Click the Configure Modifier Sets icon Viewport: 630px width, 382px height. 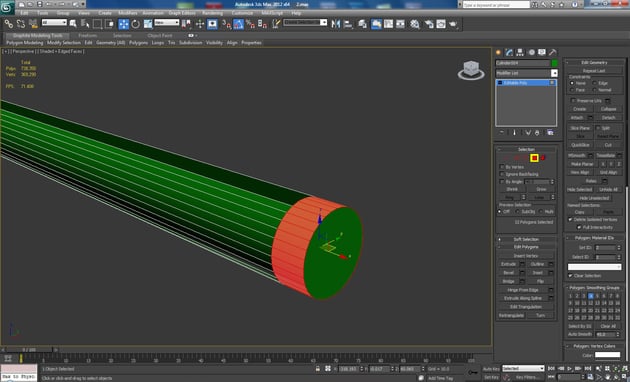[550, 133]
